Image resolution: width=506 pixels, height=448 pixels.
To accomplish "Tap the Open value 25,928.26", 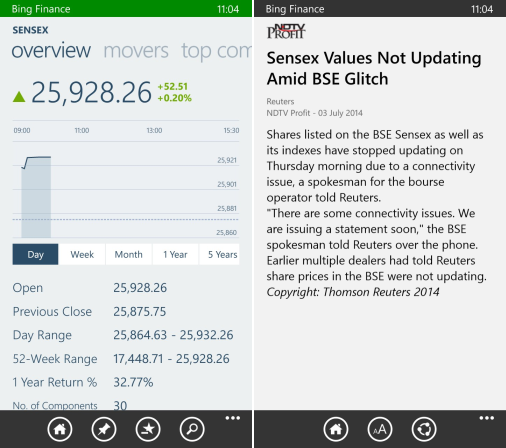I will (x=140, y=288).
